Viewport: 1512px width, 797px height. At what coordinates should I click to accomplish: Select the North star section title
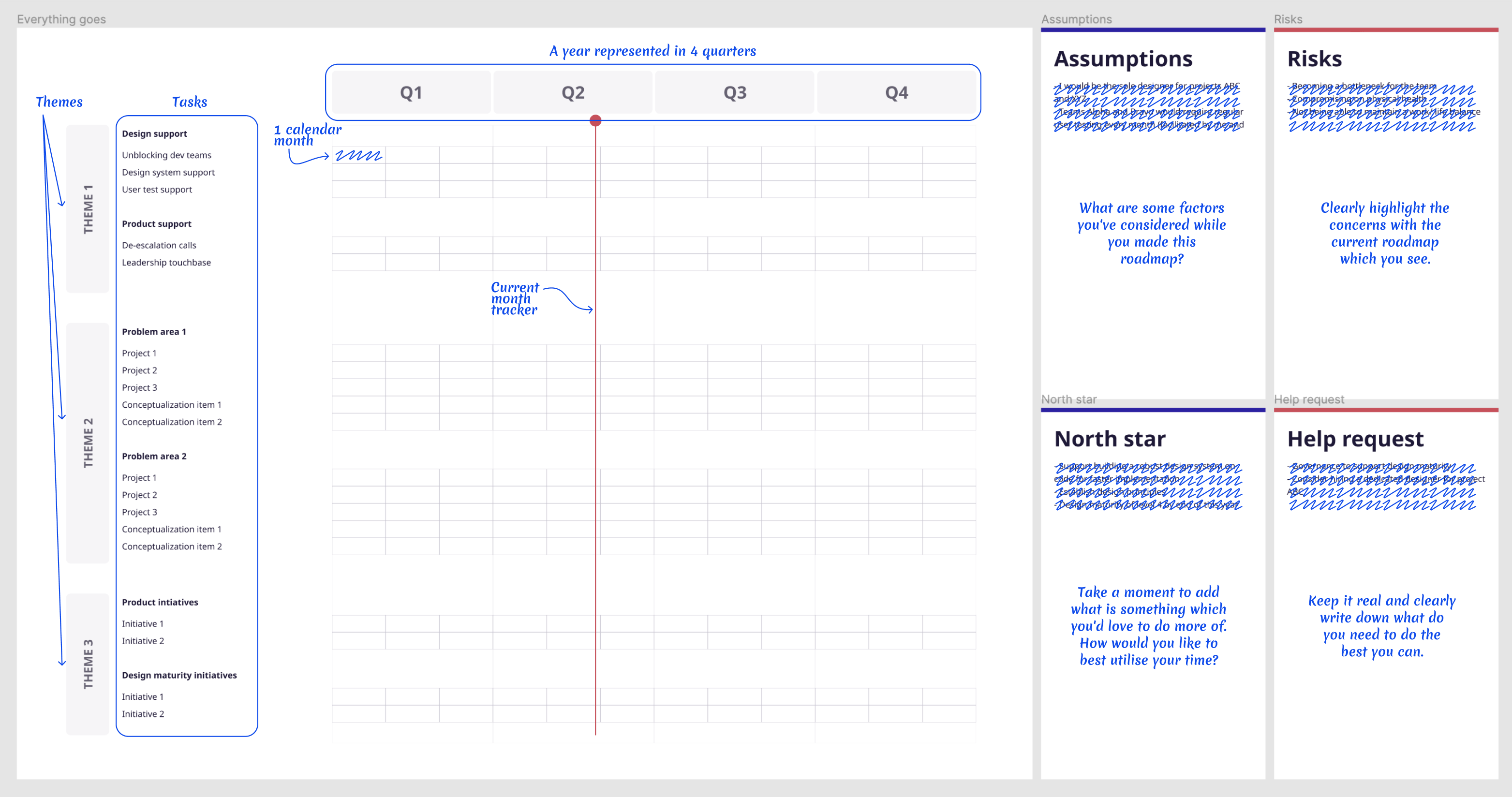point(1110,439)
